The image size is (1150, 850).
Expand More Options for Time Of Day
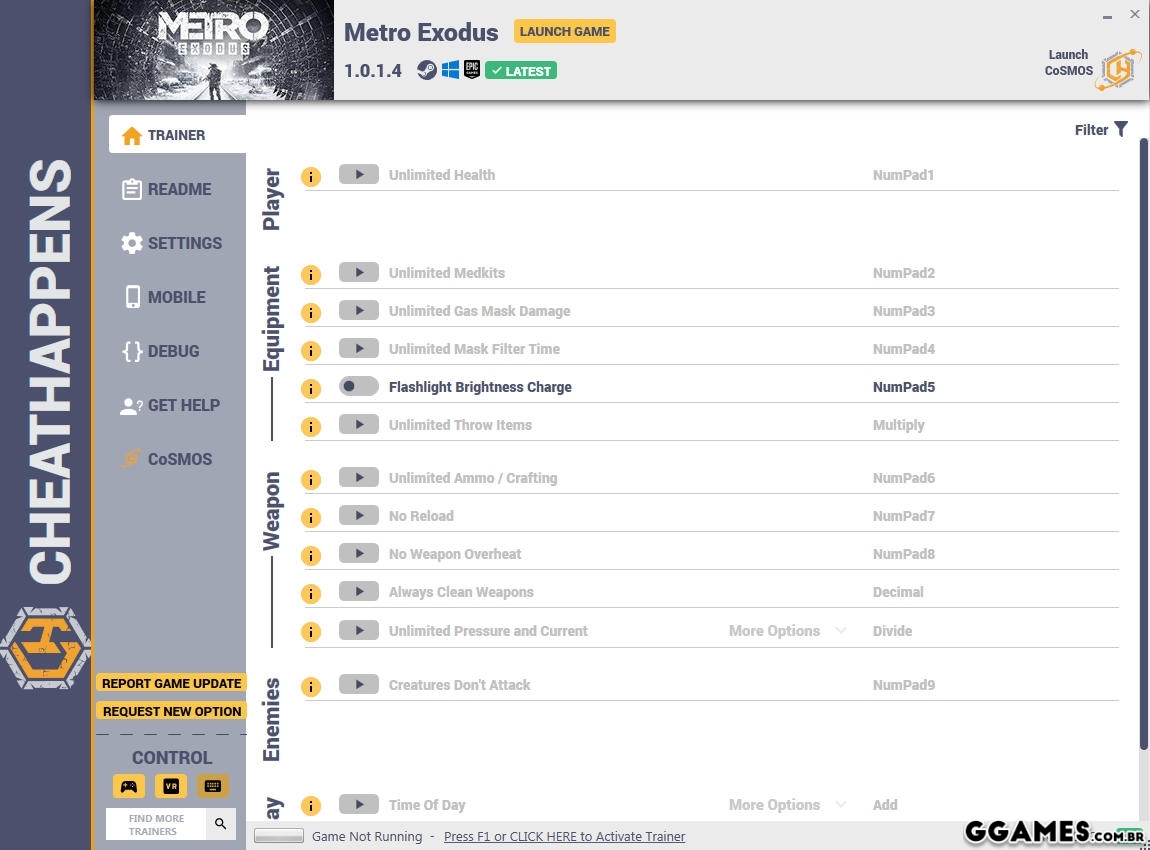pyautogui.click(x=786, y=805)
